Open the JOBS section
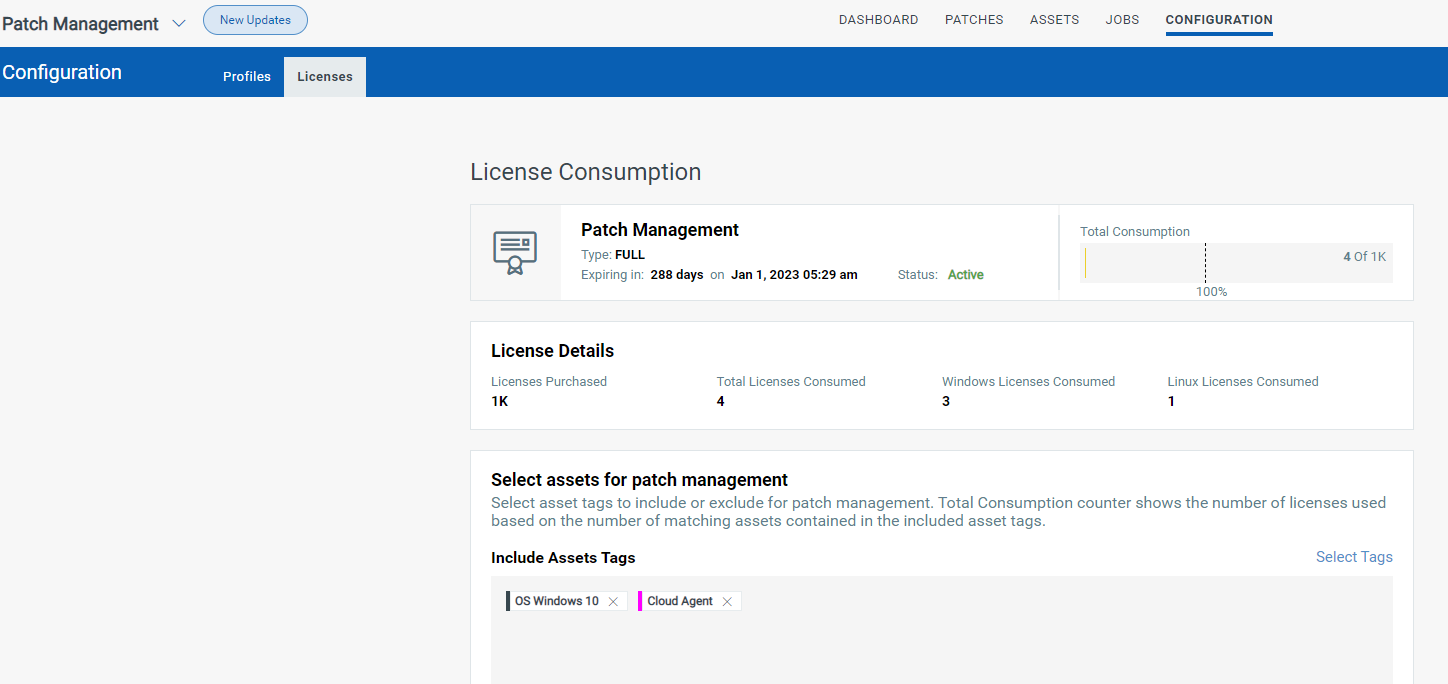 coord(1122,19)
